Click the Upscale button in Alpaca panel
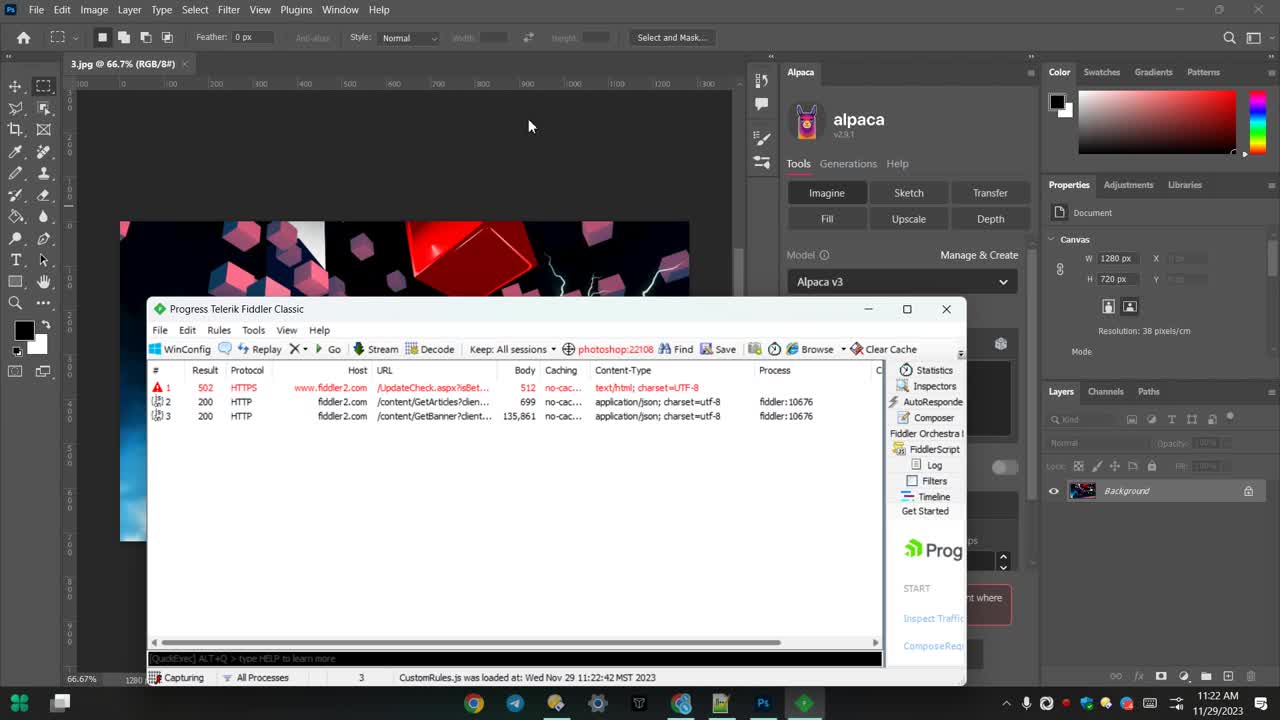The width and height of the screenshot is (1280, 720). point(908,218)
